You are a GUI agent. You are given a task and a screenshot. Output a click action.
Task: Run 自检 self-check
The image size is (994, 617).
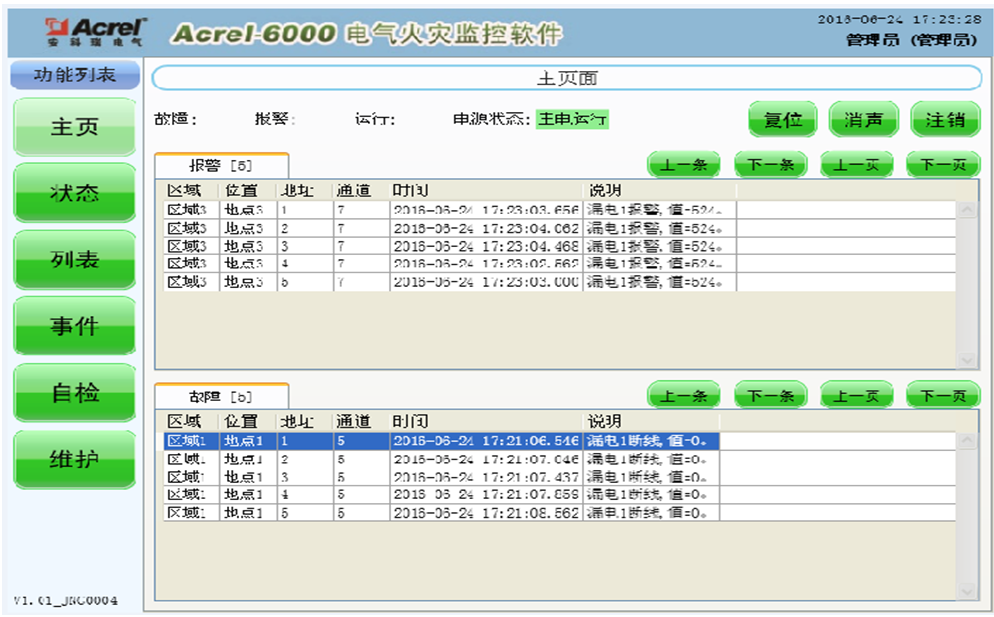tap(75, 393)
